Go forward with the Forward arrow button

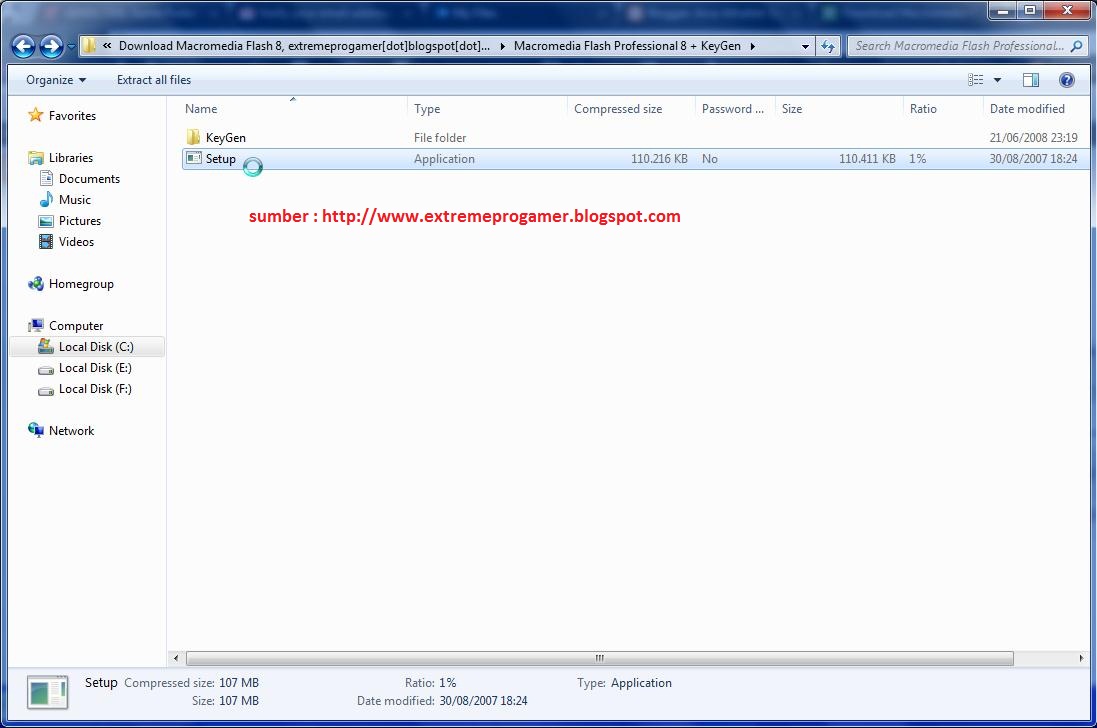coord(51,46)
